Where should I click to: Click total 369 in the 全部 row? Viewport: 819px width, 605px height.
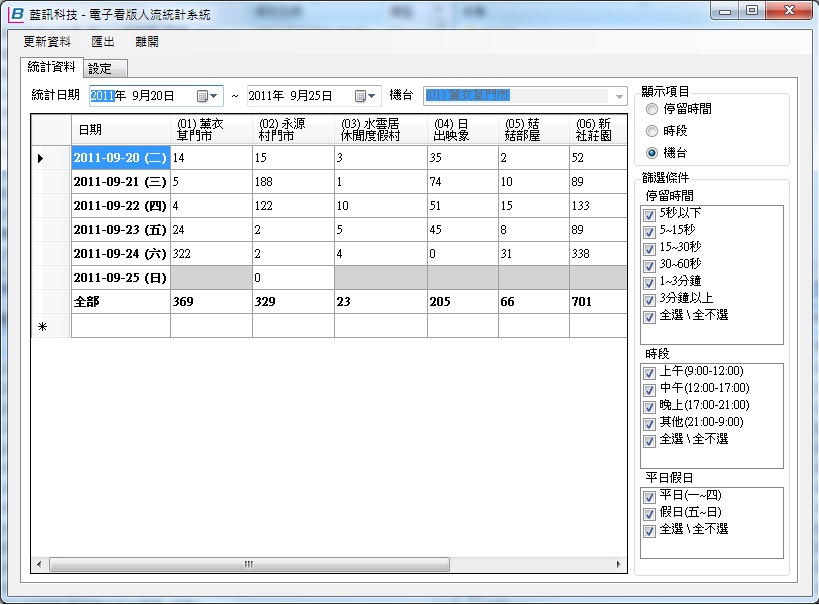coord(211,302)
